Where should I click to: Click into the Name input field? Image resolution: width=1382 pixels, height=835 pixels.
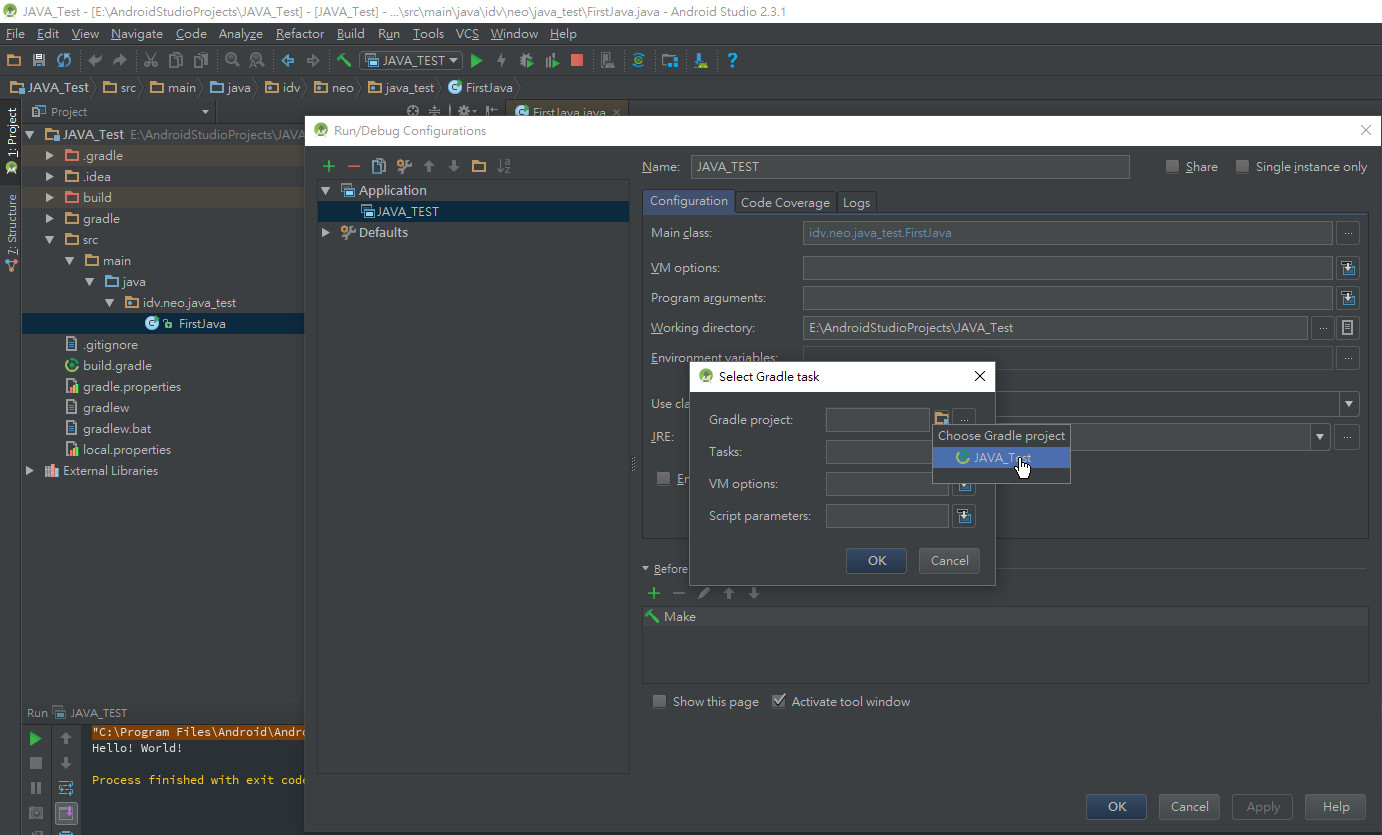tap(909, 167)
